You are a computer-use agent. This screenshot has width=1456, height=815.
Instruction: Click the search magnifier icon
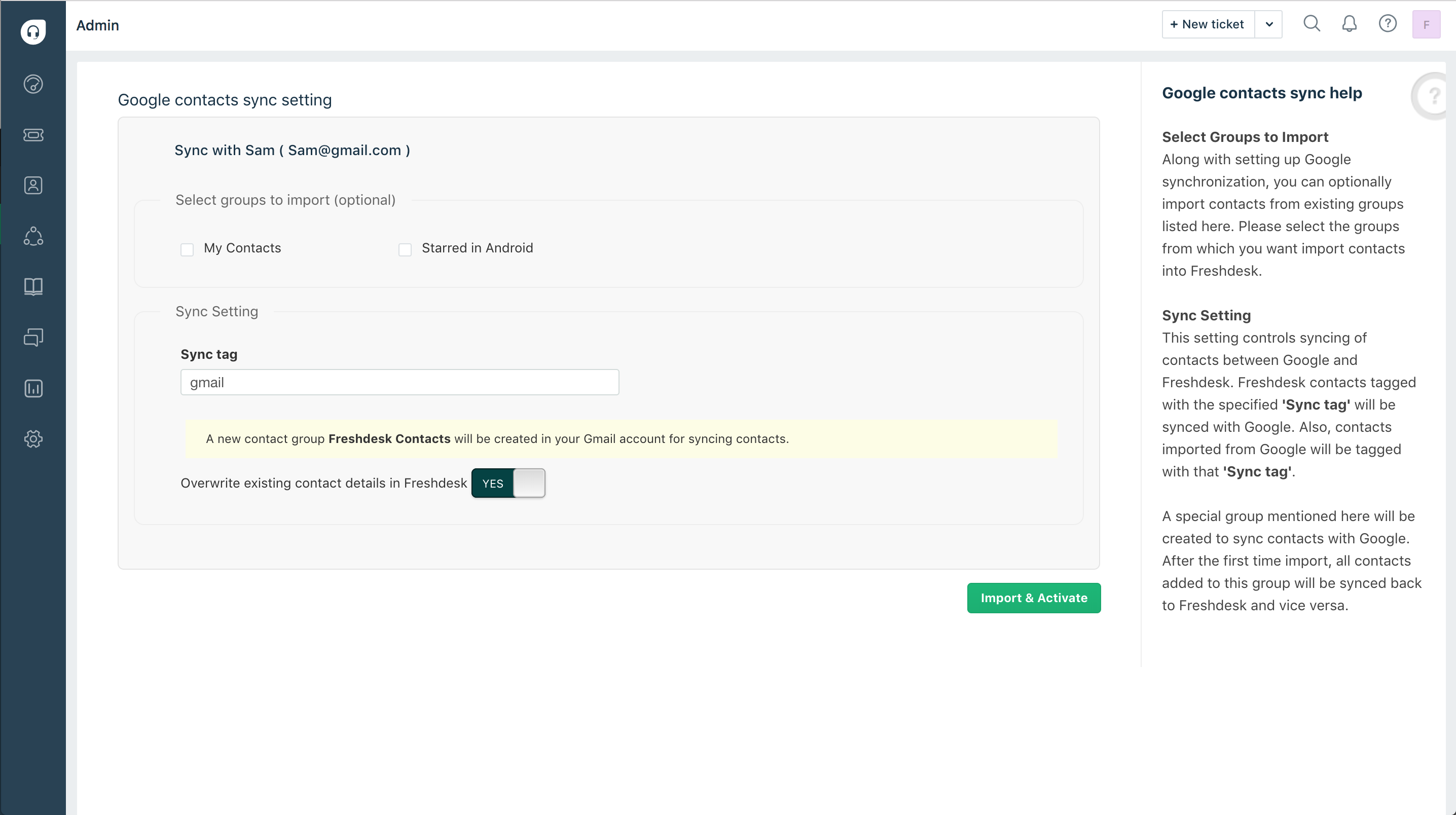click(x=1312, y=24)
